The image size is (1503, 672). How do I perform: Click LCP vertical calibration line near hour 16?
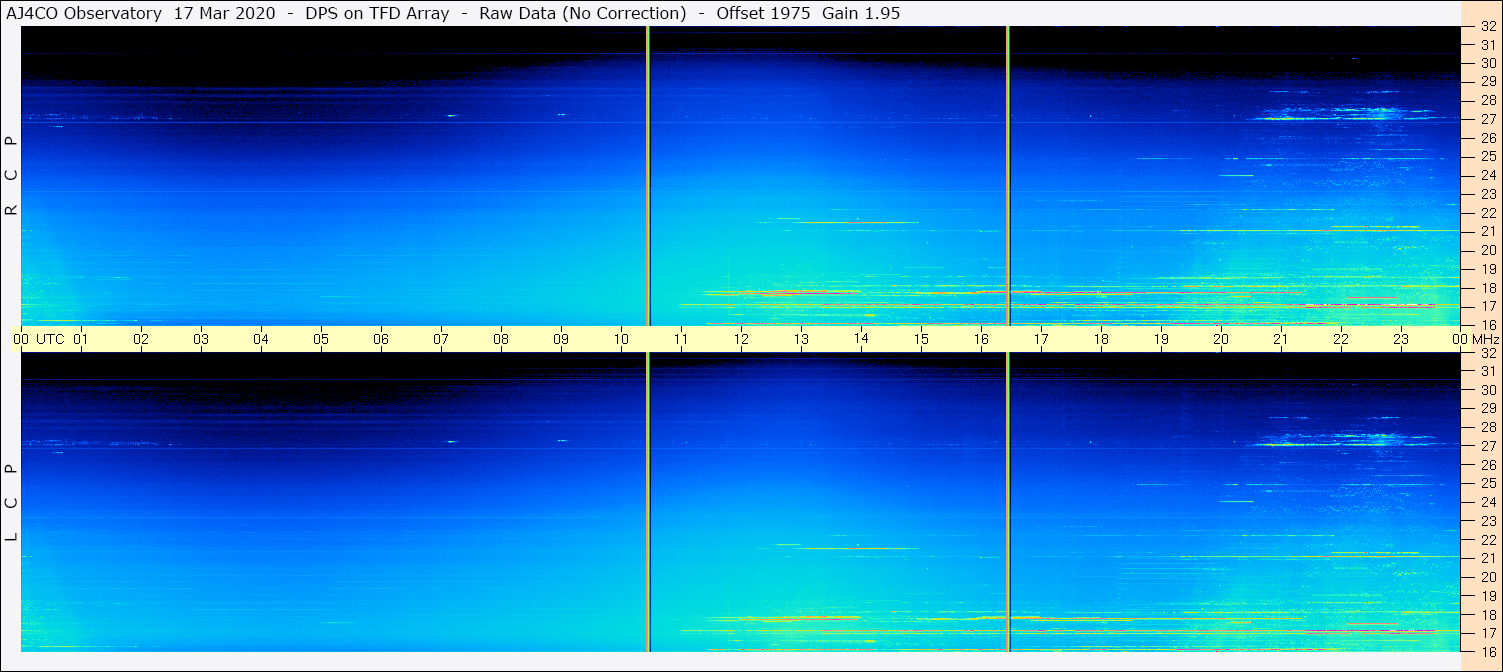tap(1008, 502)
